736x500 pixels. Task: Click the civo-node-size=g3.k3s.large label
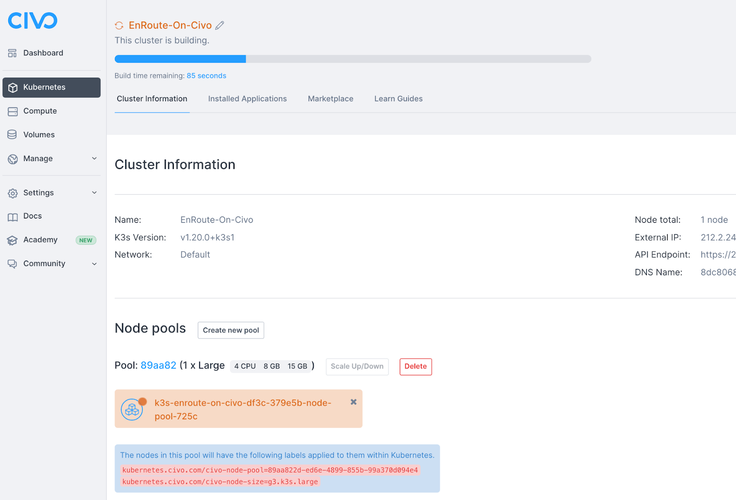click(x=220, y=482)
